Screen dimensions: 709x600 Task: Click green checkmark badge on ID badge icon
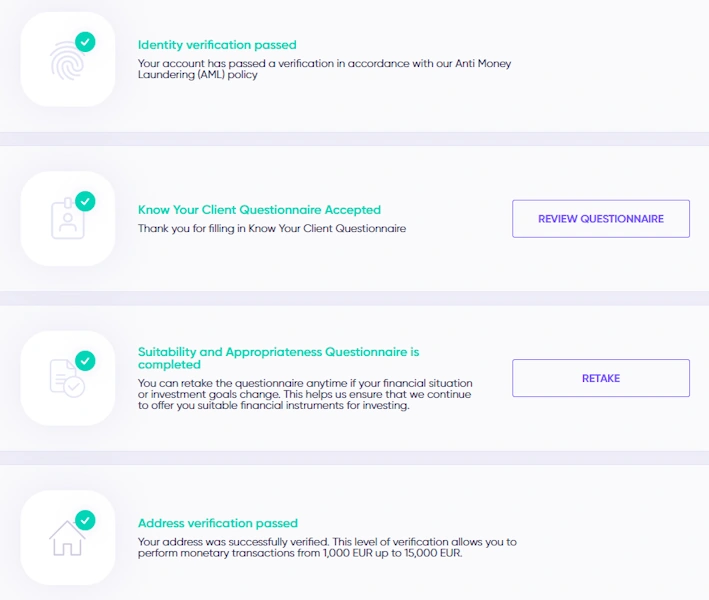(x=85, y=201)
